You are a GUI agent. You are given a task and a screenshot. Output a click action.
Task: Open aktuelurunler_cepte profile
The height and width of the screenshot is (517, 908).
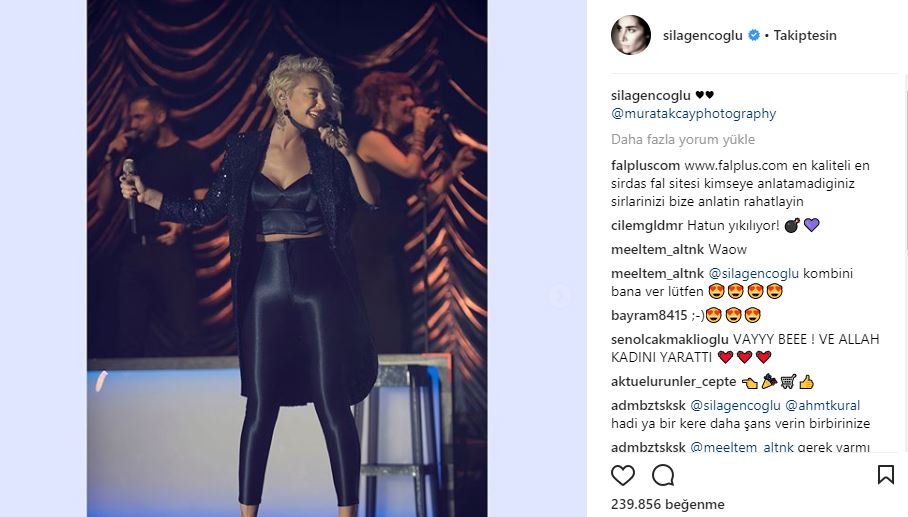pyautogui.click(x=673, y=382)
